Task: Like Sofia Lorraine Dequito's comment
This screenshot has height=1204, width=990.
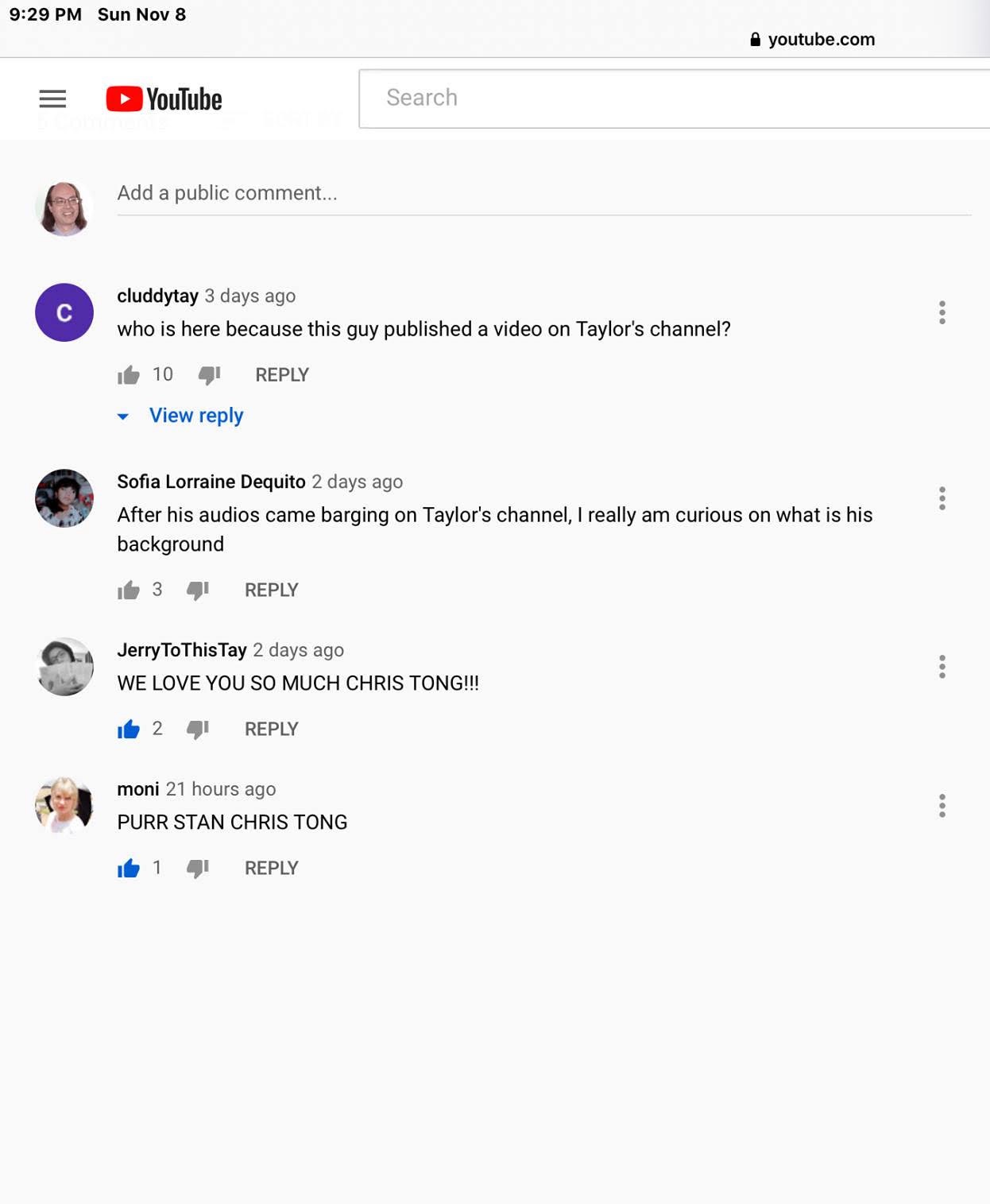Action: 129,590
